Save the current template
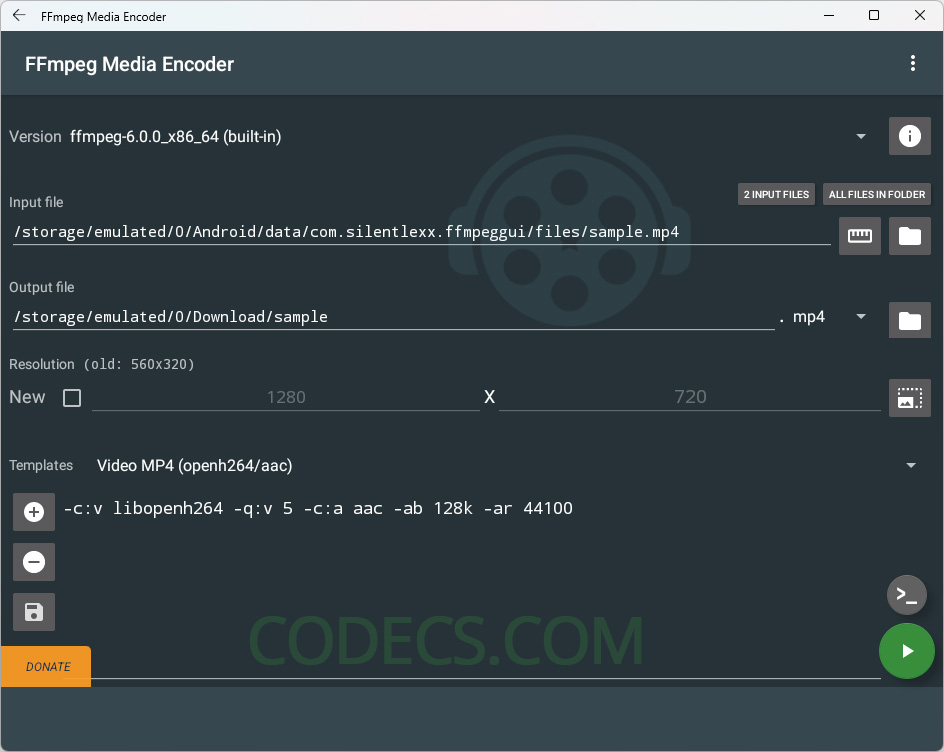Image resolution: width=944 pixels, height=752 pixels. tap(34, 612)
